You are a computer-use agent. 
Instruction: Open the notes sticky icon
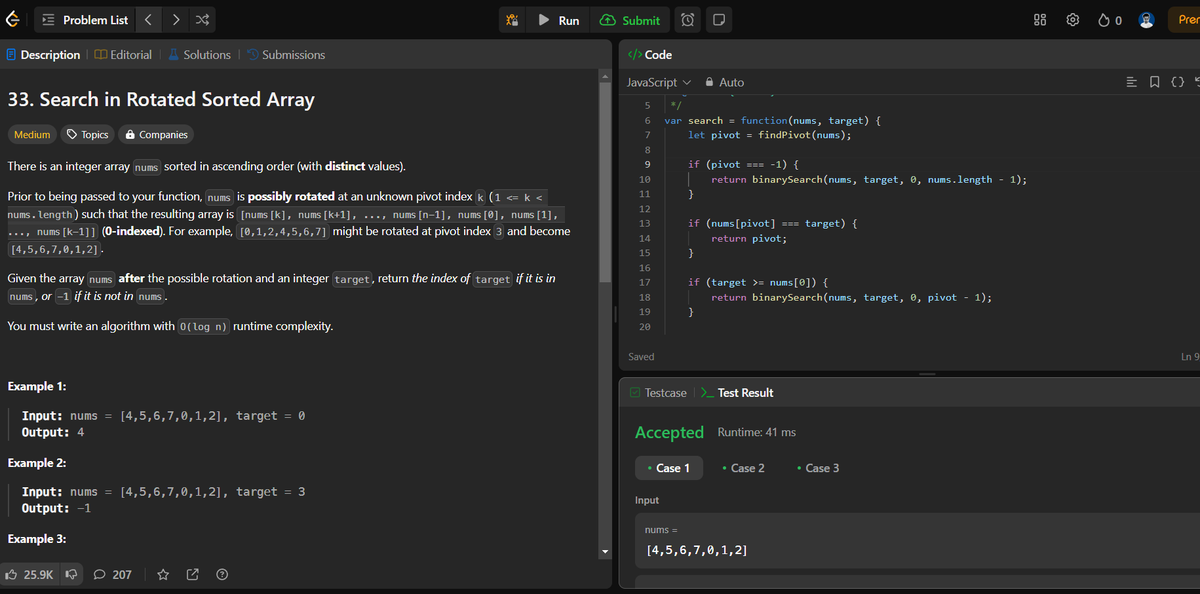click(719, 20)
